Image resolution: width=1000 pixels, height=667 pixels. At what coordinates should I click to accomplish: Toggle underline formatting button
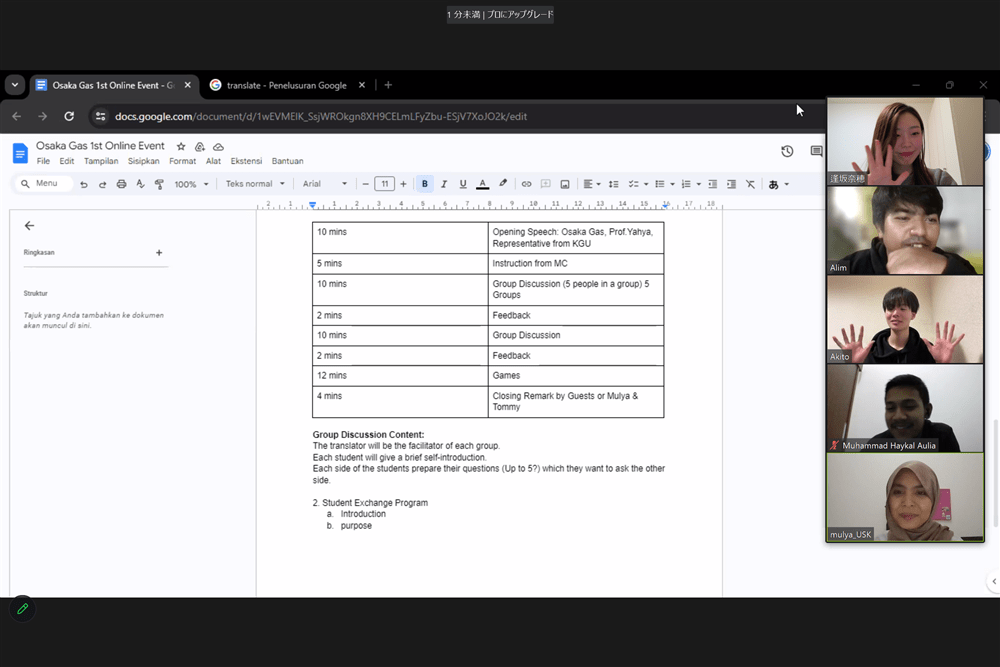click(x=463, y=184)
